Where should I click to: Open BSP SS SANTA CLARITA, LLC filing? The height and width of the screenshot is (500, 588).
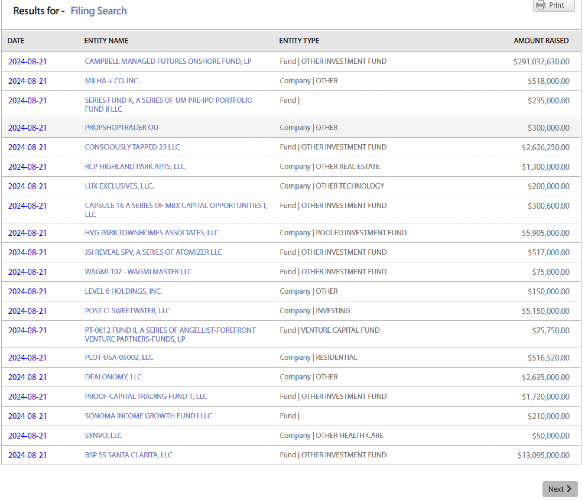pos(129,455)
